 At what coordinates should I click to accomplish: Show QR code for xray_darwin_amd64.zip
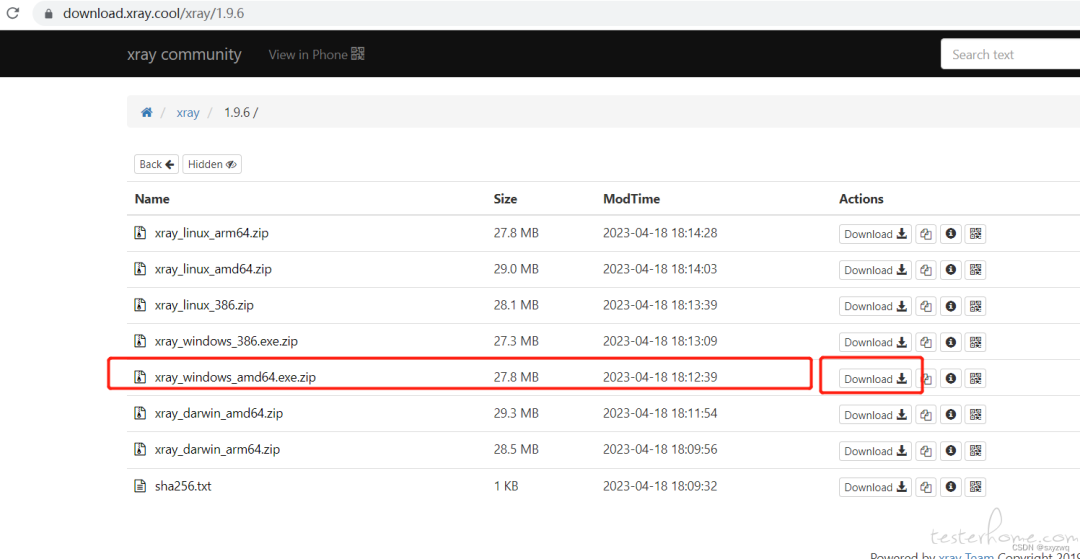[x=975, y=414]
